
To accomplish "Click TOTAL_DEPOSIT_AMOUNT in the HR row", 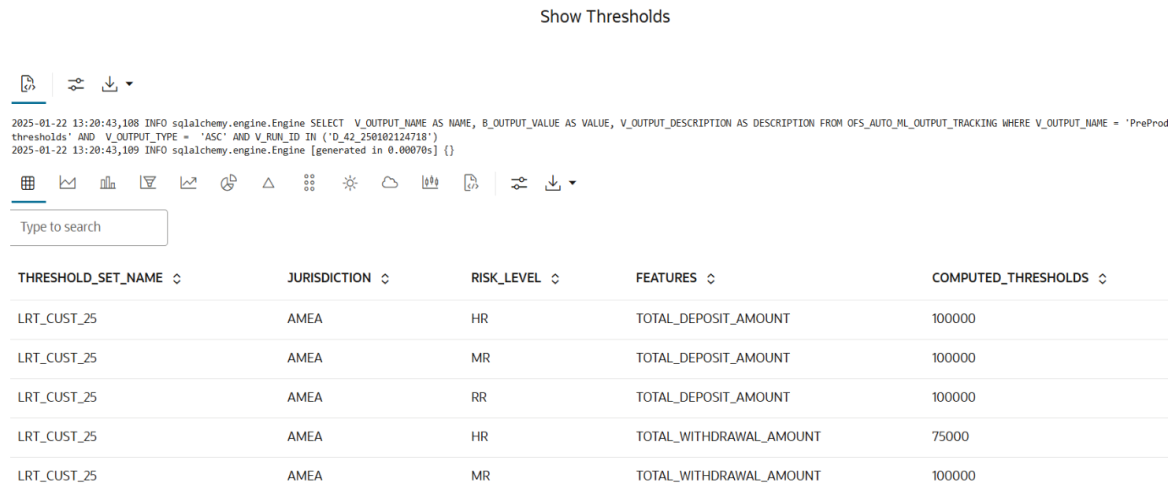I will tap(713, 319).
